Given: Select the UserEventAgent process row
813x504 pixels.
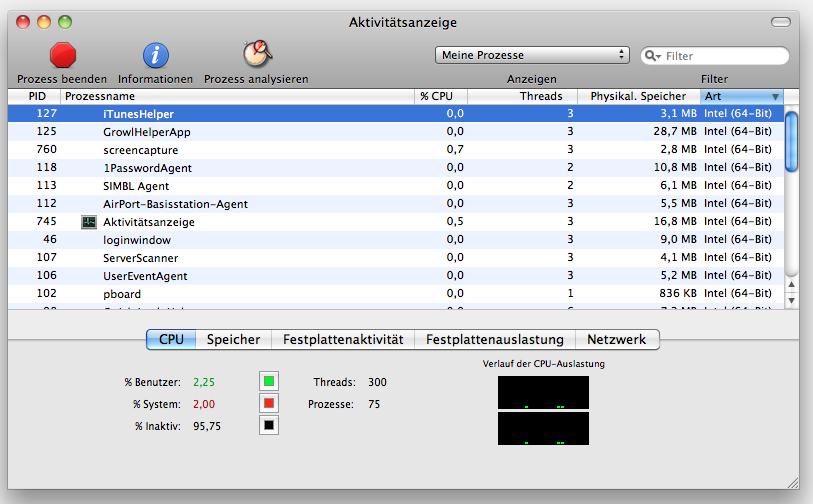Looking at the screenshot, I should pos(396,275).
